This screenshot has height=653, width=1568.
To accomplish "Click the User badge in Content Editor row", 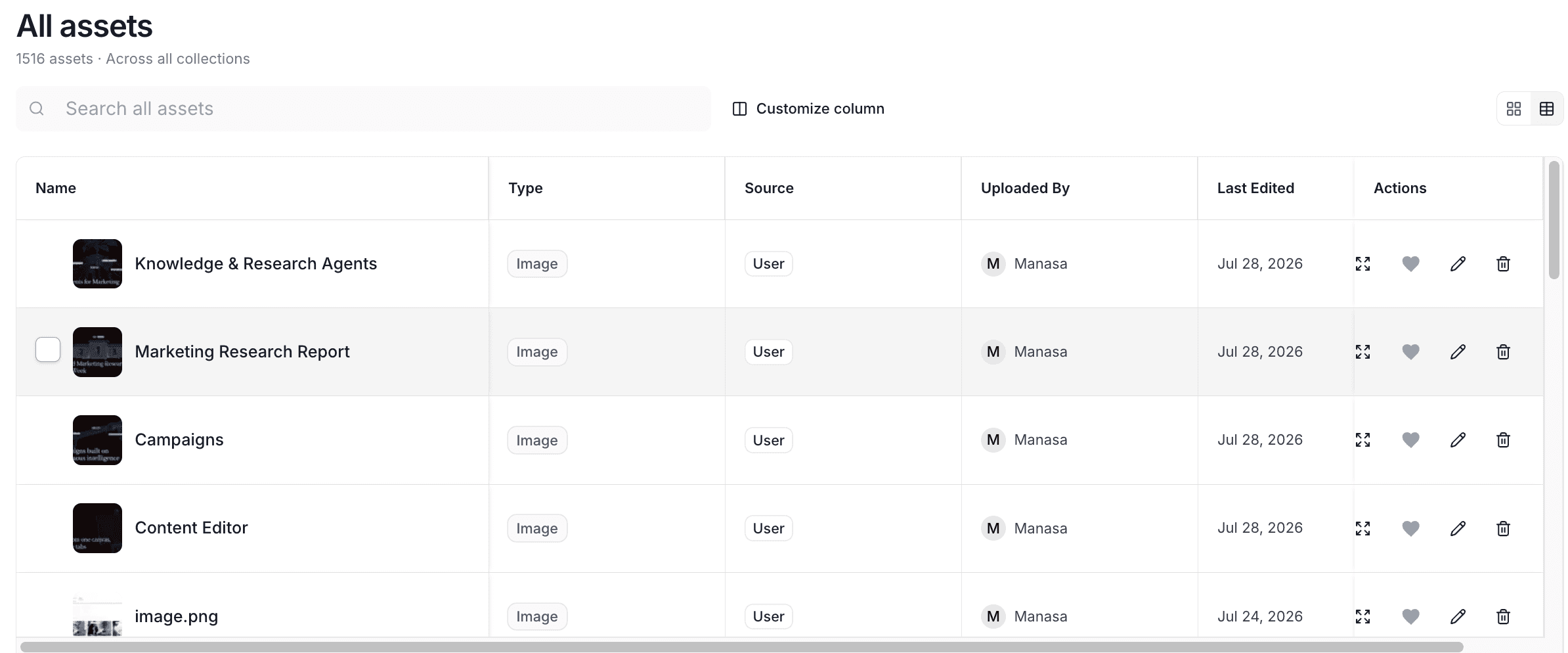I will click(768, 528).
